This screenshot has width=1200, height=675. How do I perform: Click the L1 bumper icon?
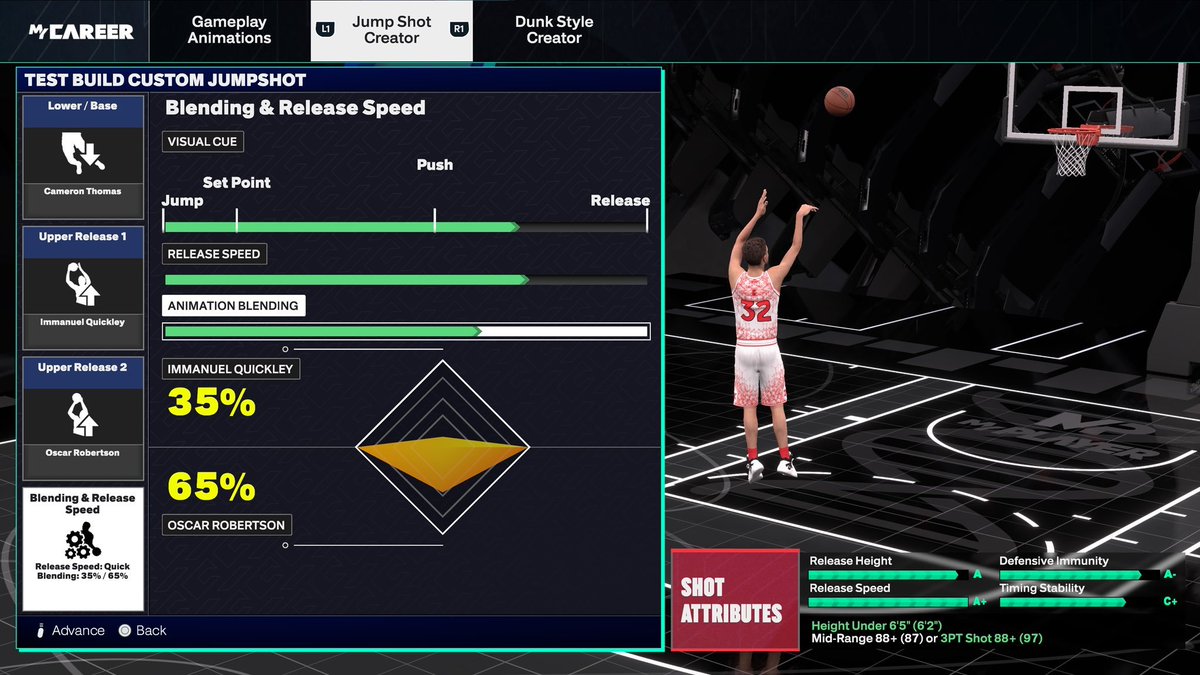pyautogui.click(x=325, y=29)
